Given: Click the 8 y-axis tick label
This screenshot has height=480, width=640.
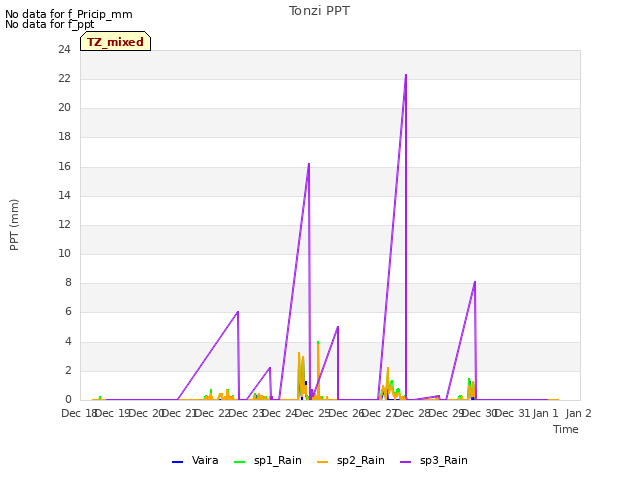Looking at the screenshot, I should pyautogui.click(x=68, y=282).
